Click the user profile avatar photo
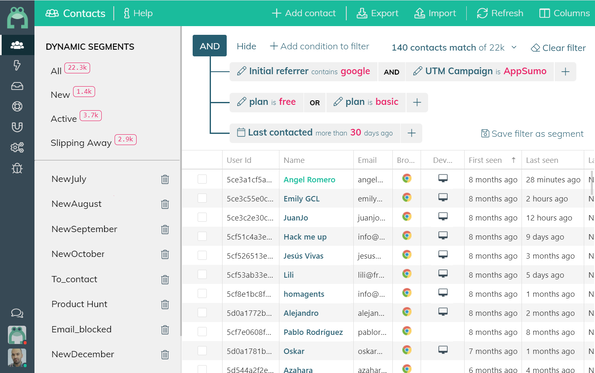Screen dimensions: 595x373 pyautogui.click(x=17, y=357)
